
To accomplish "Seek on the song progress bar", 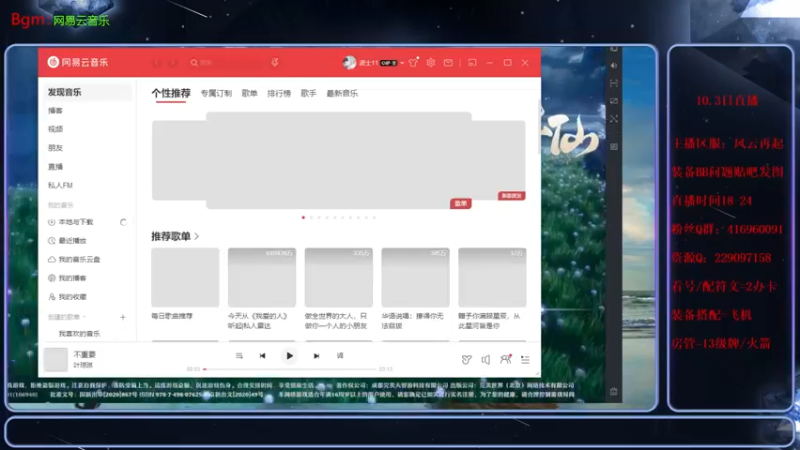I will [x=289, y=369].
